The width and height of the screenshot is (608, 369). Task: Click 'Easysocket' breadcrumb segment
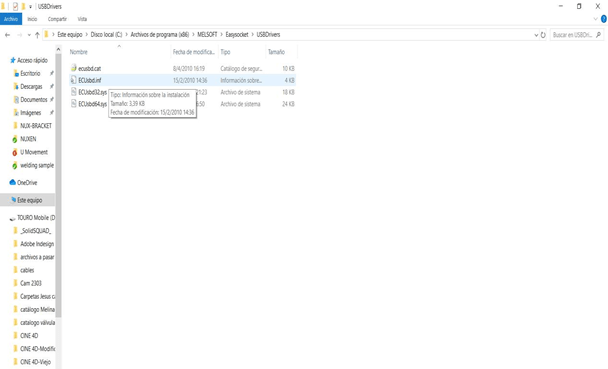237,34
